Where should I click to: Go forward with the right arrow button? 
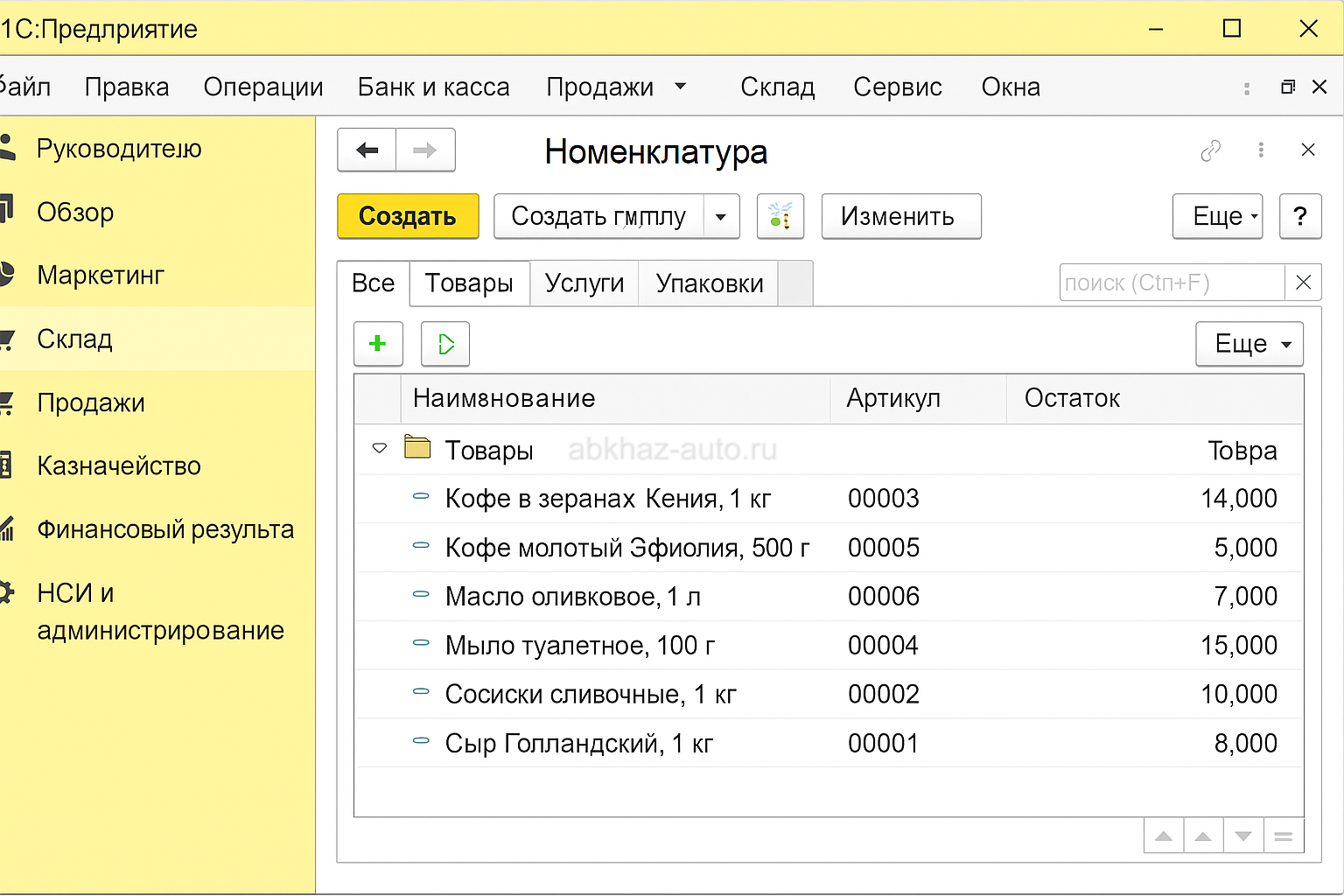tap(425, 150)
